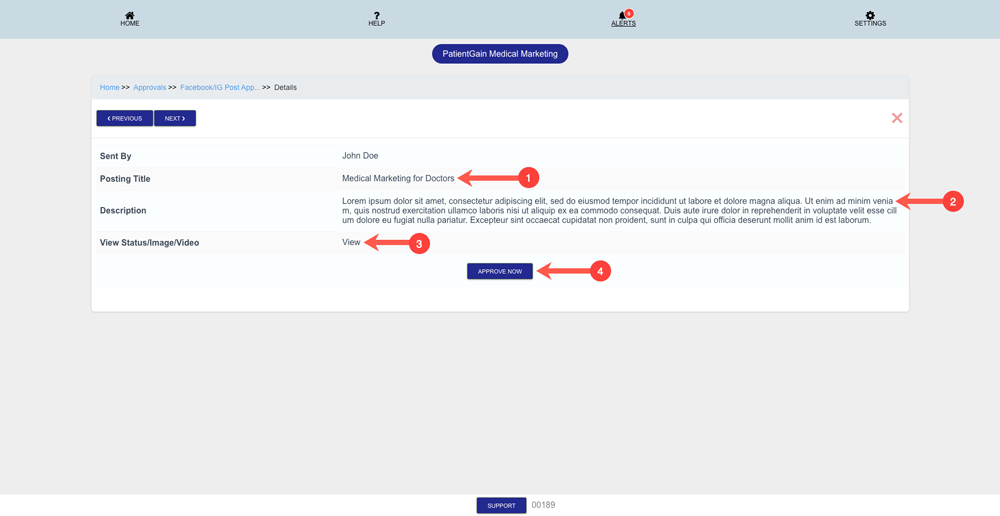Click the Lorem ipsum description text
Image resolution: width=1000 pixels, height=516 pixels.
[620, 210]
